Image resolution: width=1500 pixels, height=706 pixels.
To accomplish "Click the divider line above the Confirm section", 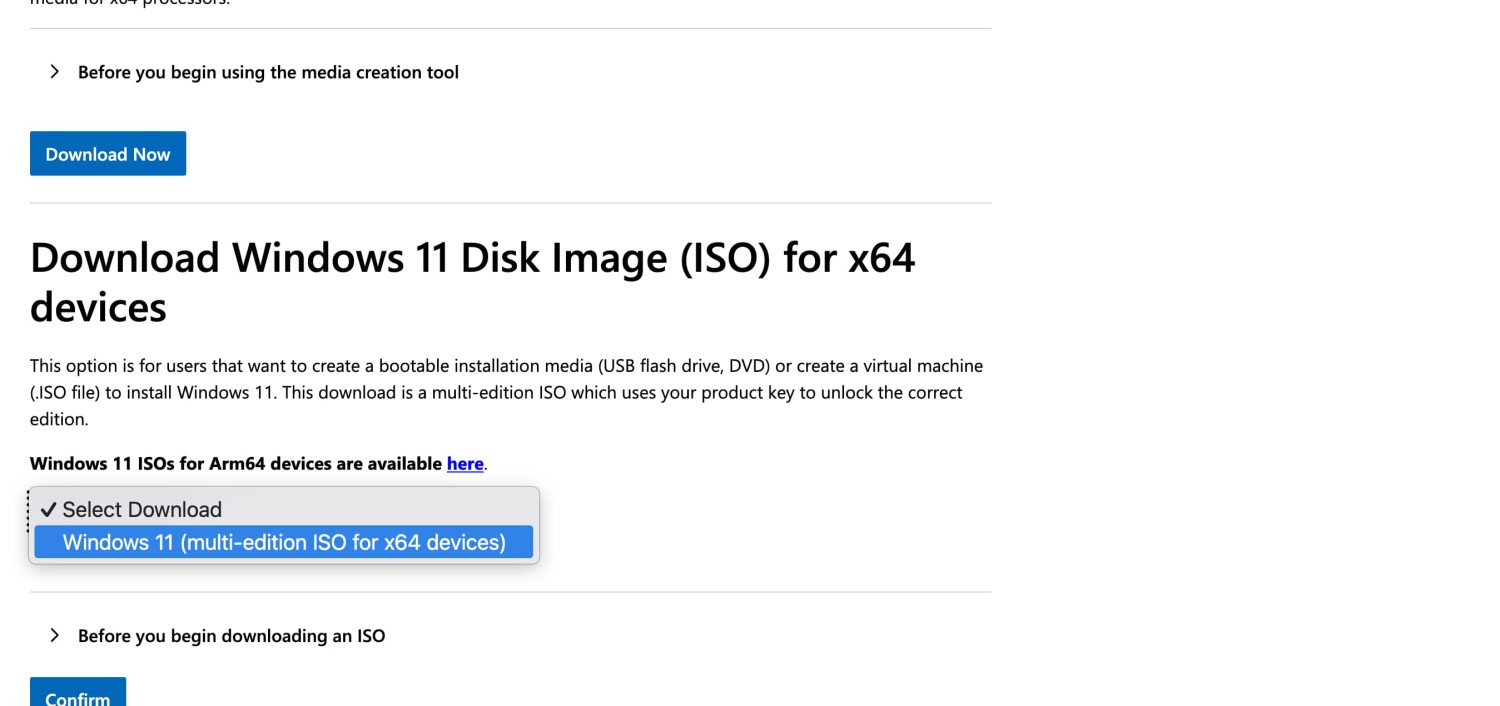I will coord(510,592).
